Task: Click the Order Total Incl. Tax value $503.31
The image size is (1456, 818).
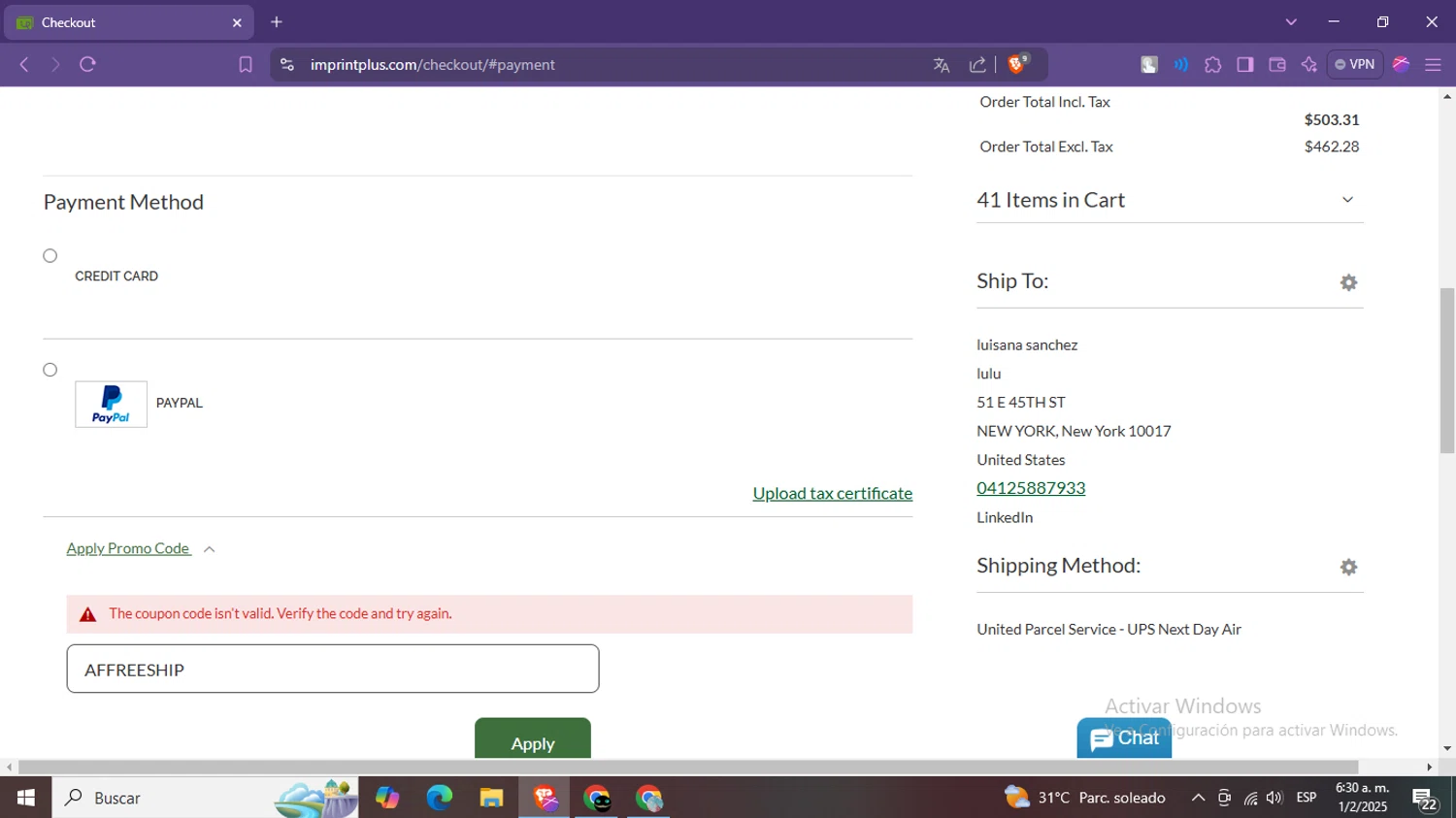Action: [1332, 120]
